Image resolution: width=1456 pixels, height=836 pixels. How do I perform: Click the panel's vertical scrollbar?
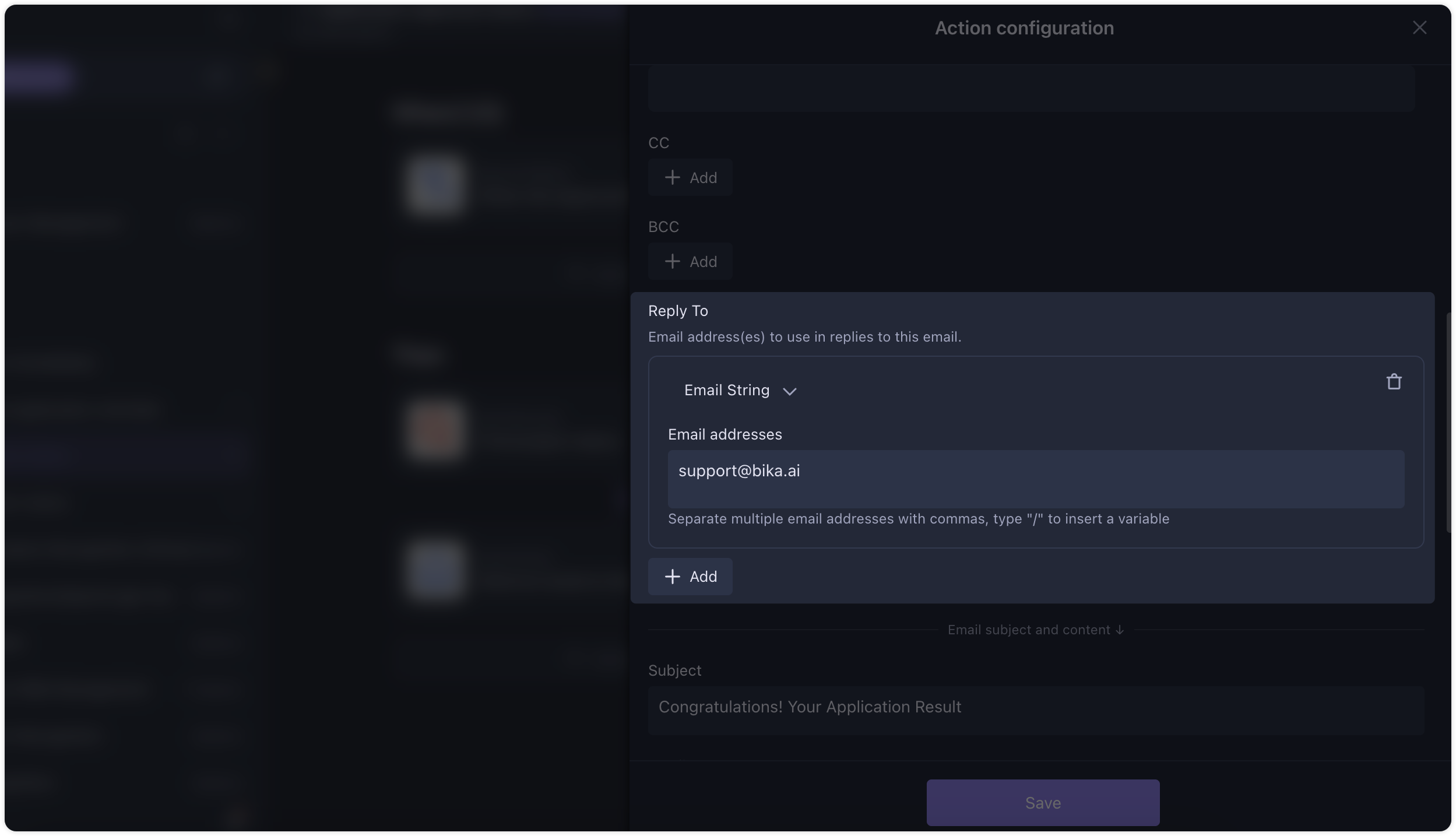[1448, 423]
